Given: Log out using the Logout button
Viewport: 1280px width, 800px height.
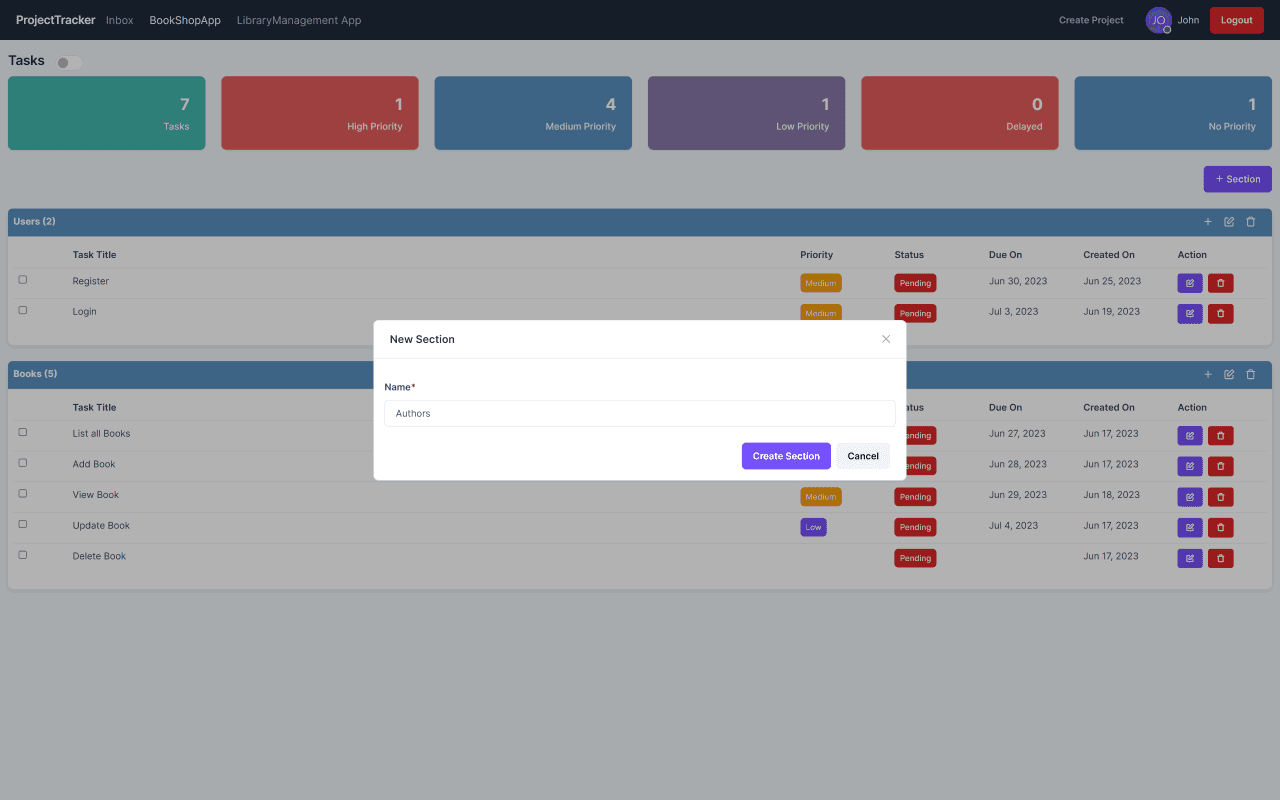Looking at the screenshot, I should pyautogui.click(x=1236, y=20).
